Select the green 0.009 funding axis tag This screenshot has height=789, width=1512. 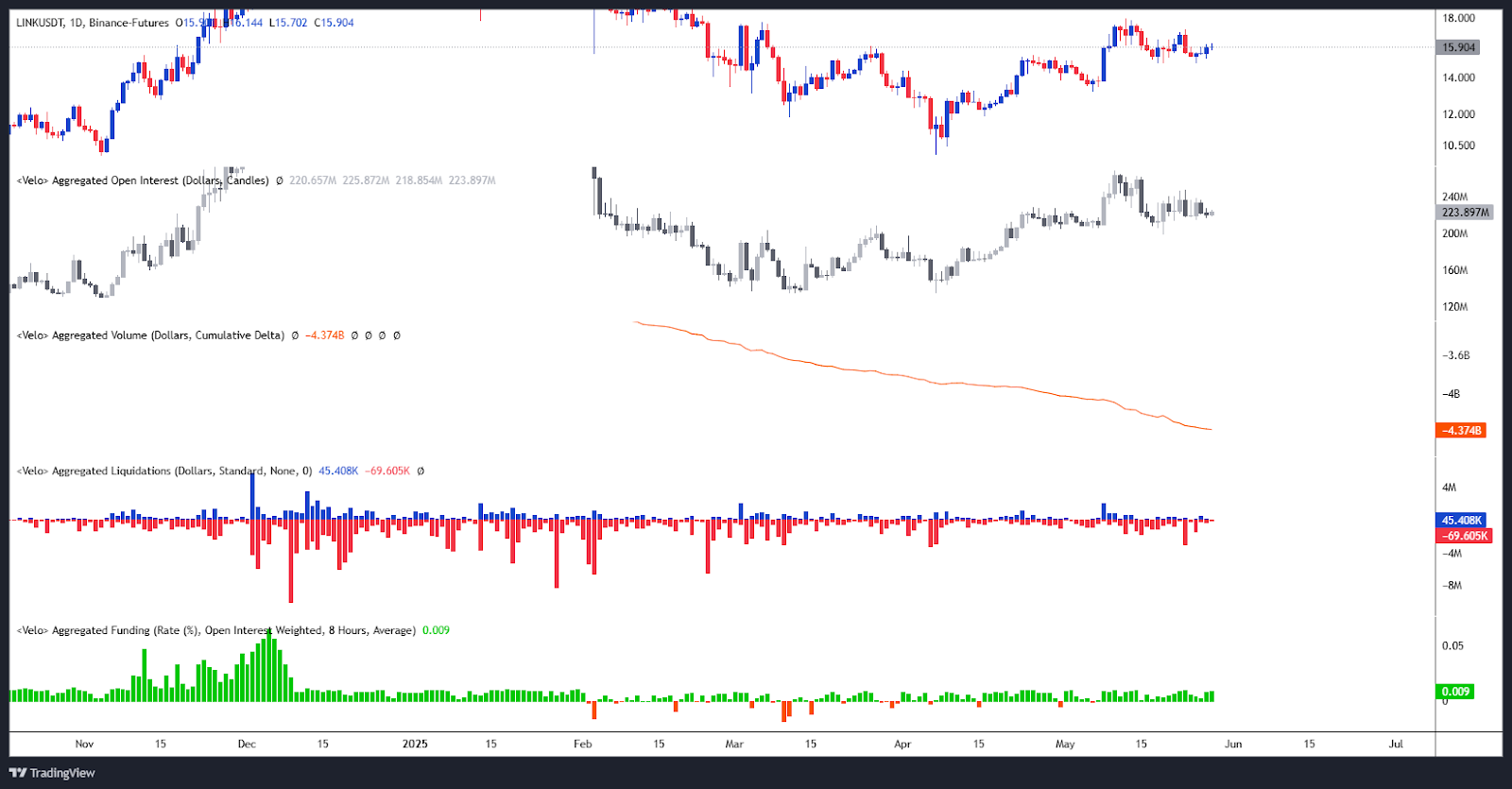coord(1455,692)
